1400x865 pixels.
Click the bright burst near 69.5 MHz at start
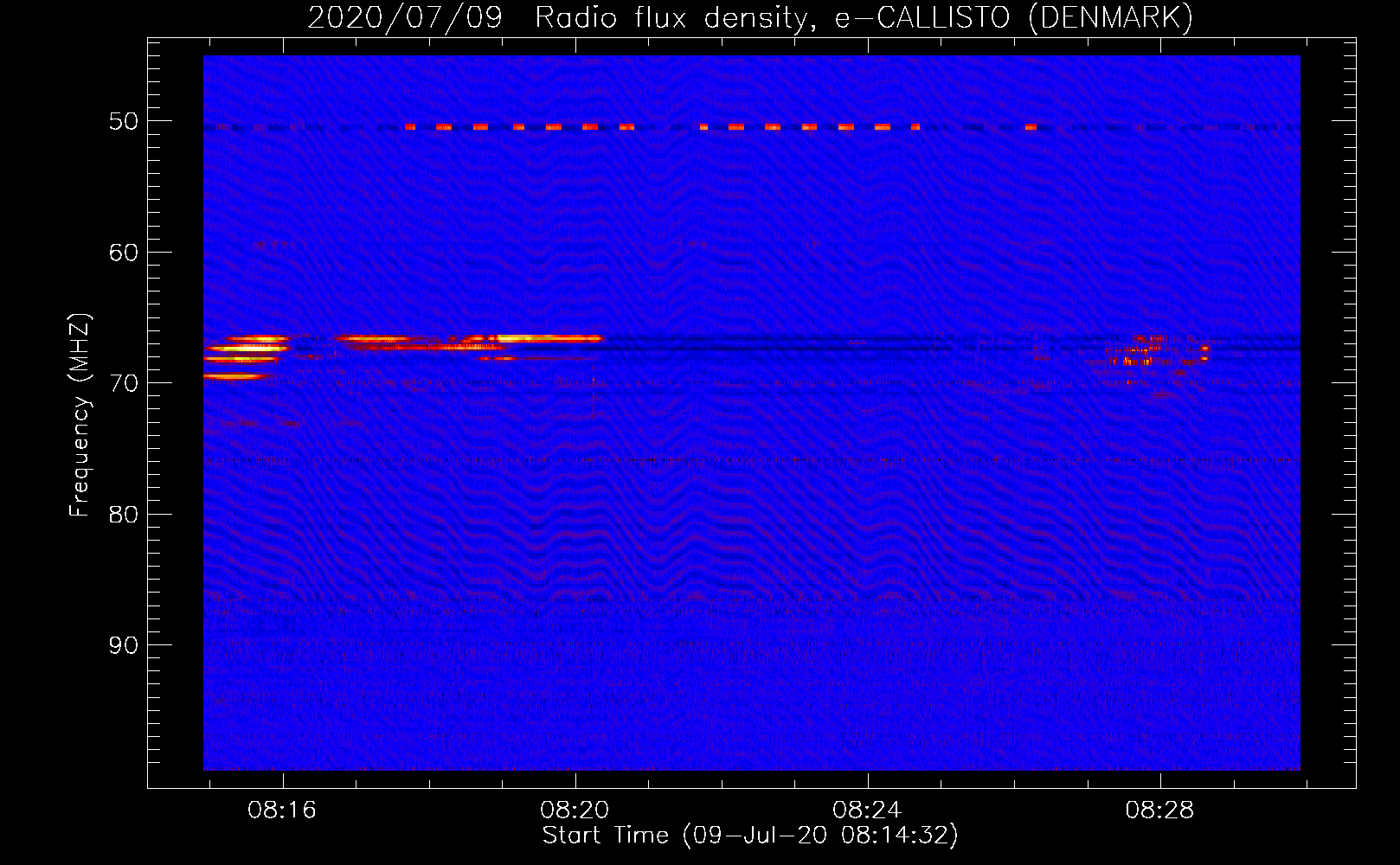point(234,376)
